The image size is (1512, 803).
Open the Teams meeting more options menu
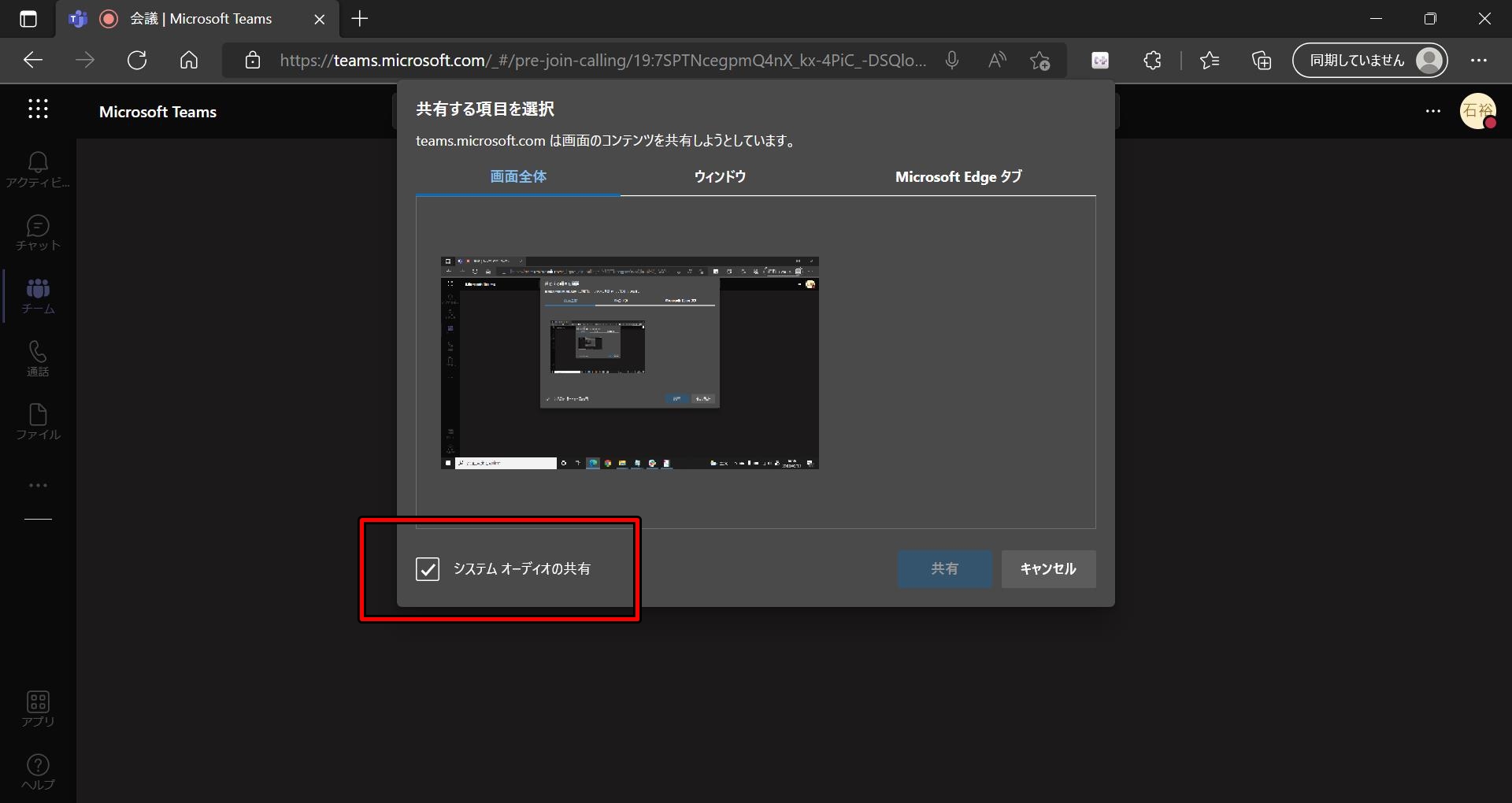pos(1432,111)
